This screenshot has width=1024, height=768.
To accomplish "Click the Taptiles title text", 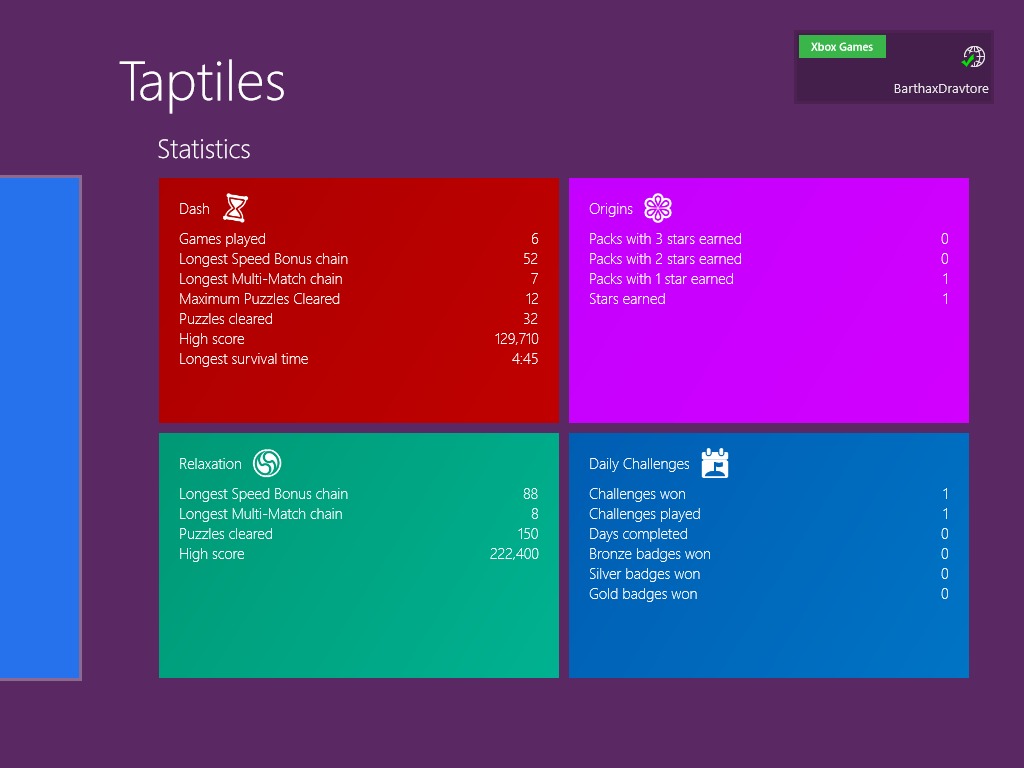I will [x=202, y=82].
